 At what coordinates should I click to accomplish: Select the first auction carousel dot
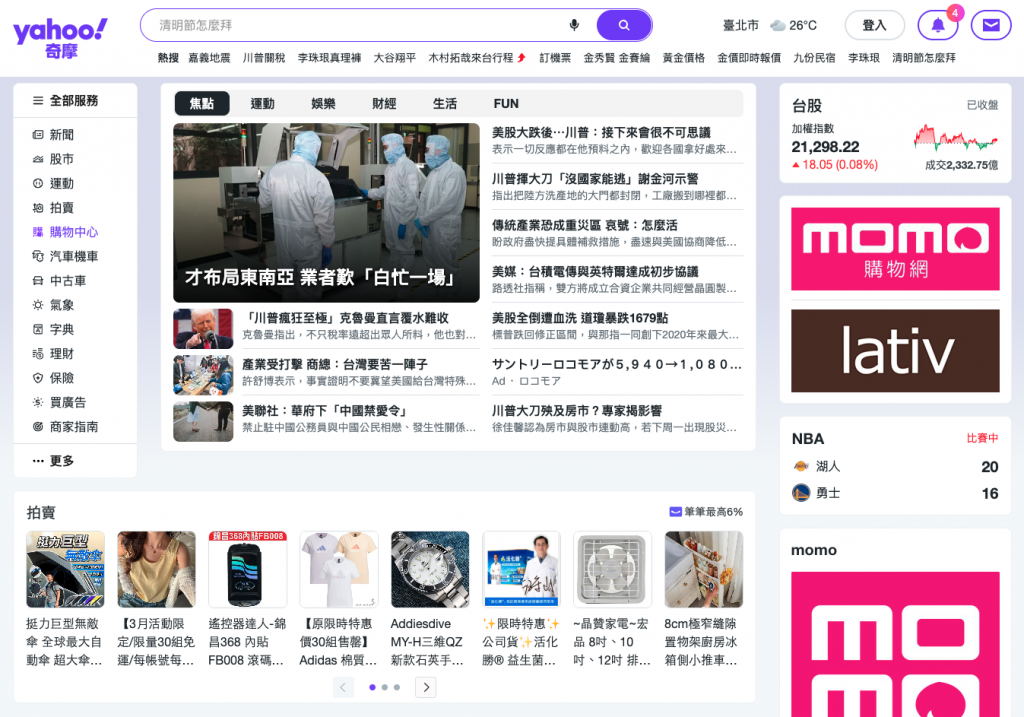[x=372, y=687]
